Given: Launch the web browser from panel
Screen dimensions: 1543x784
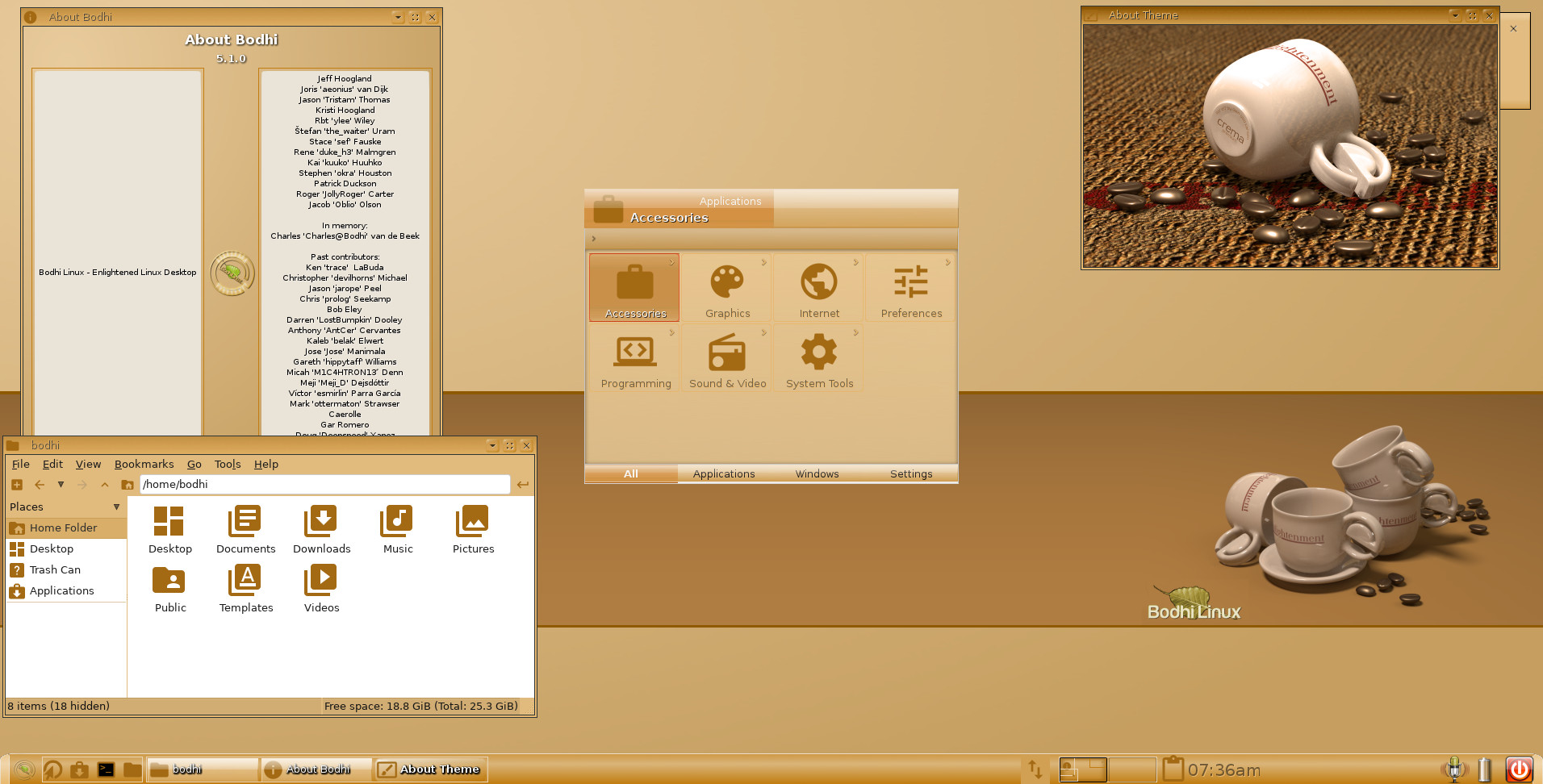Looking at the screenshot, I should tap(52, 769).
